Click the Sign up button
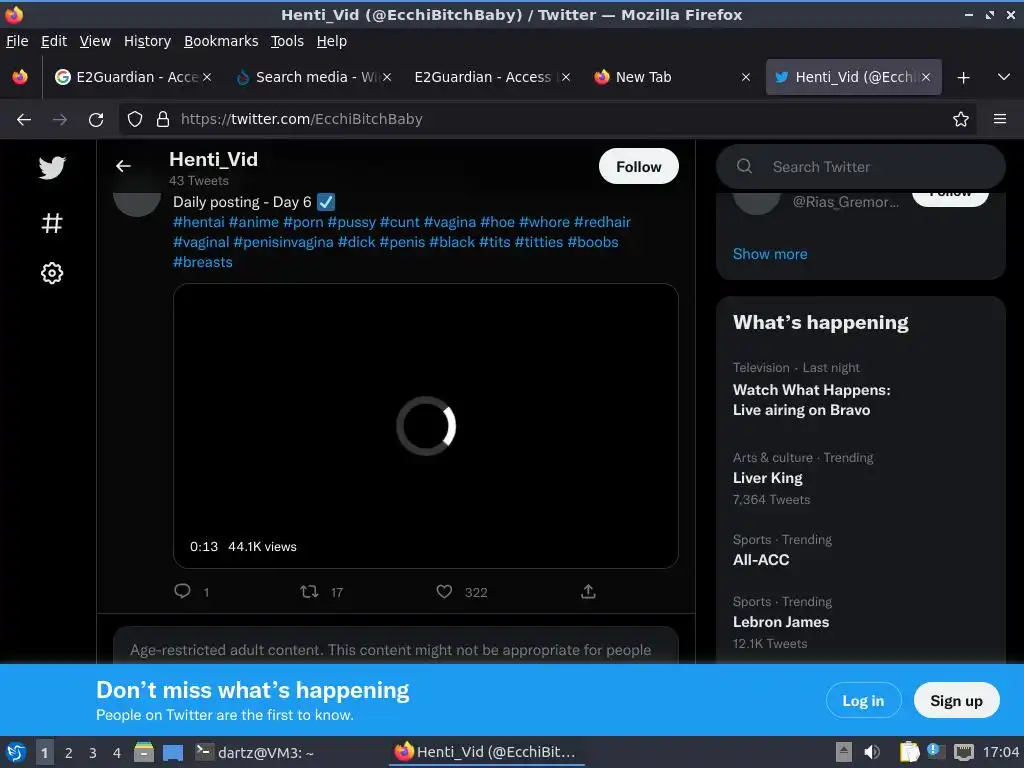1024x768 pixels. (956, 701)
